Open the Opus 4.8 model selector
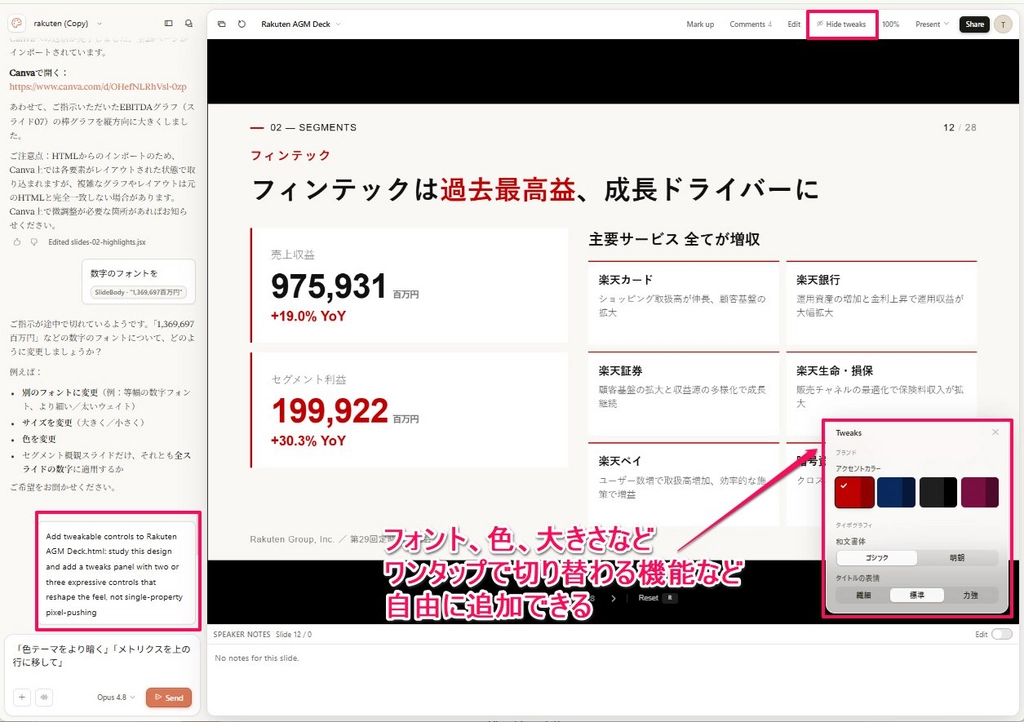 (x=116, y=697)
